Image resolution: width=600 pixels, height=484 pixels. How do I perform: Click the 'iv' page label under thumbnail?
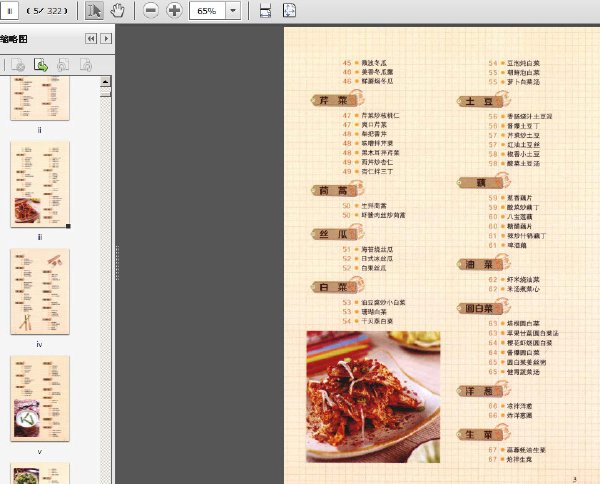39,344
